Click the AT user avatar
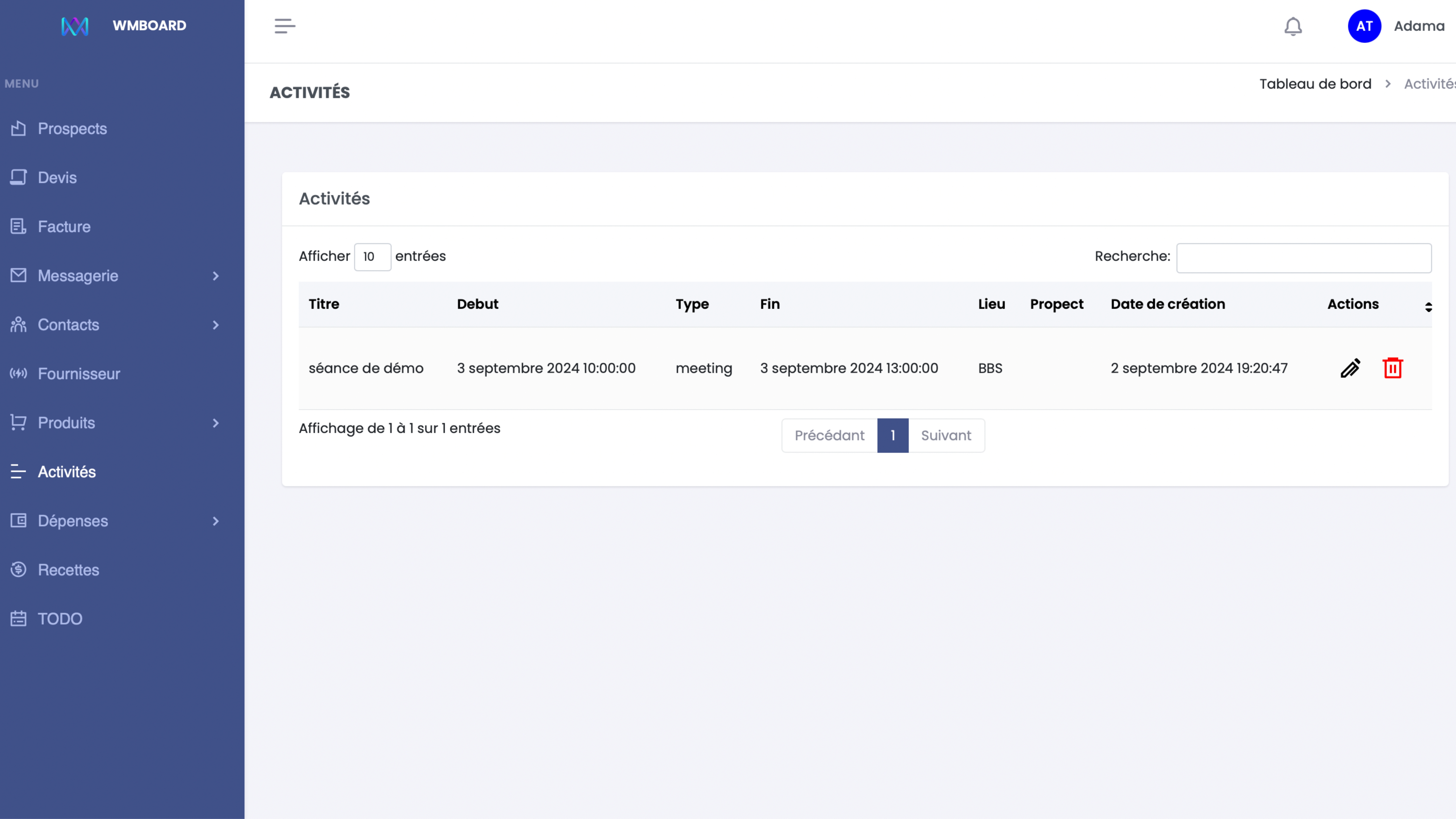This screenshot has height=819, width=1456. pos(1365,26)
